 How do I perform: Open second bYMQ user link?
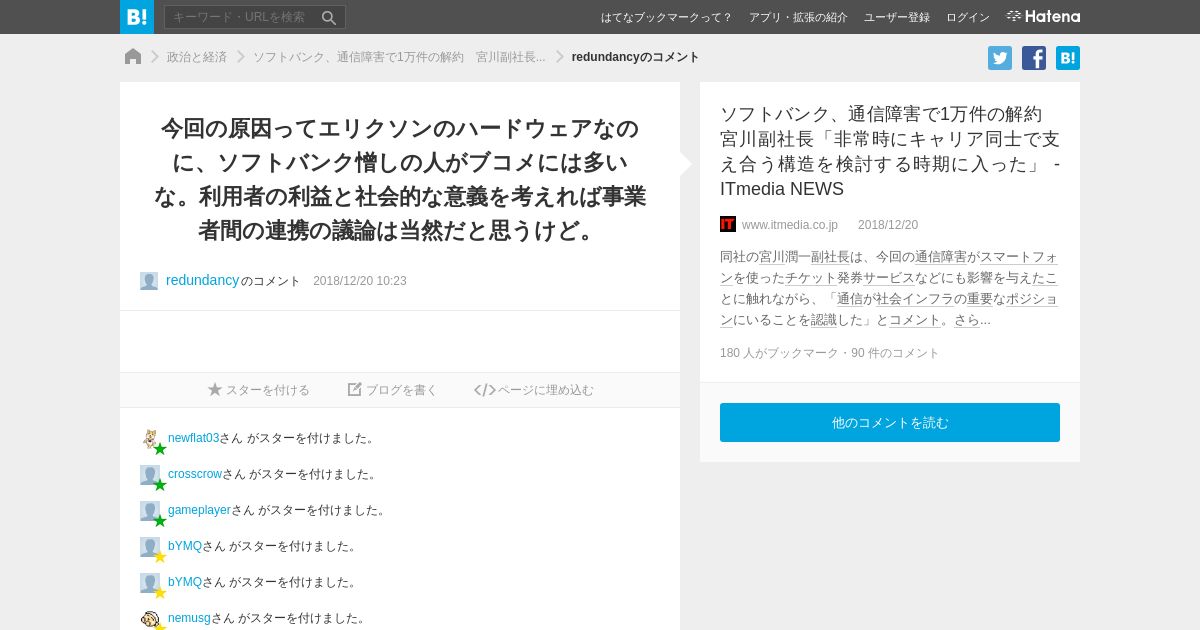(185, 582)
